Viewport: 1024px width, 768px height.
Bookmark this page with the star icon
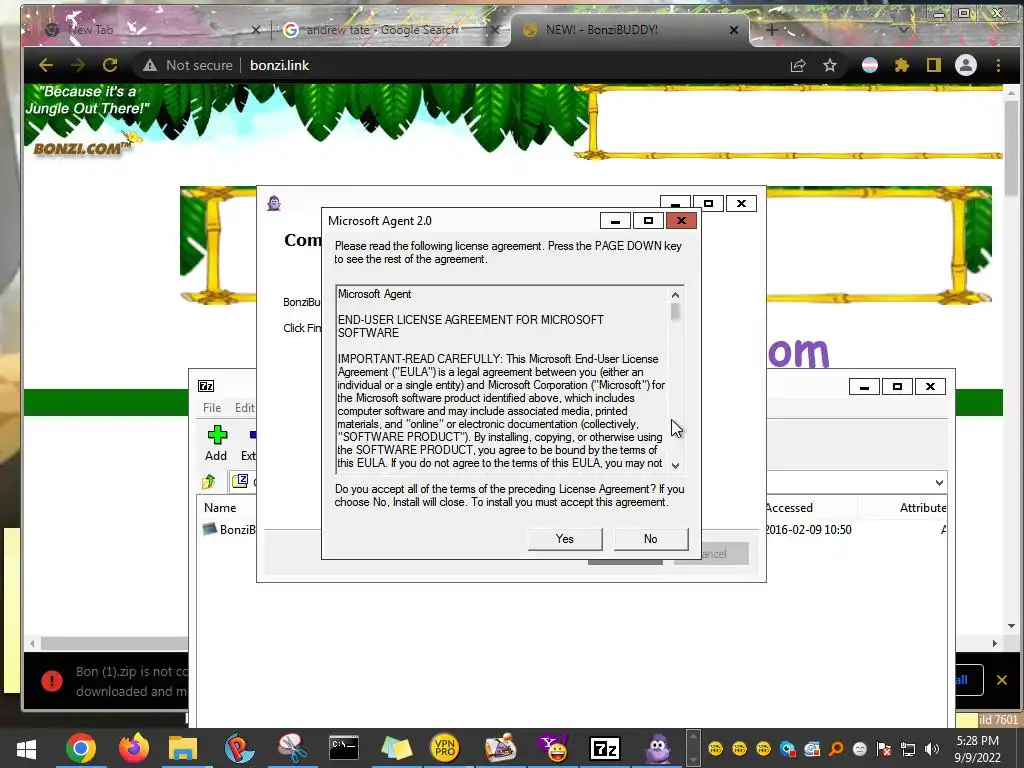[x=829, y=65]
